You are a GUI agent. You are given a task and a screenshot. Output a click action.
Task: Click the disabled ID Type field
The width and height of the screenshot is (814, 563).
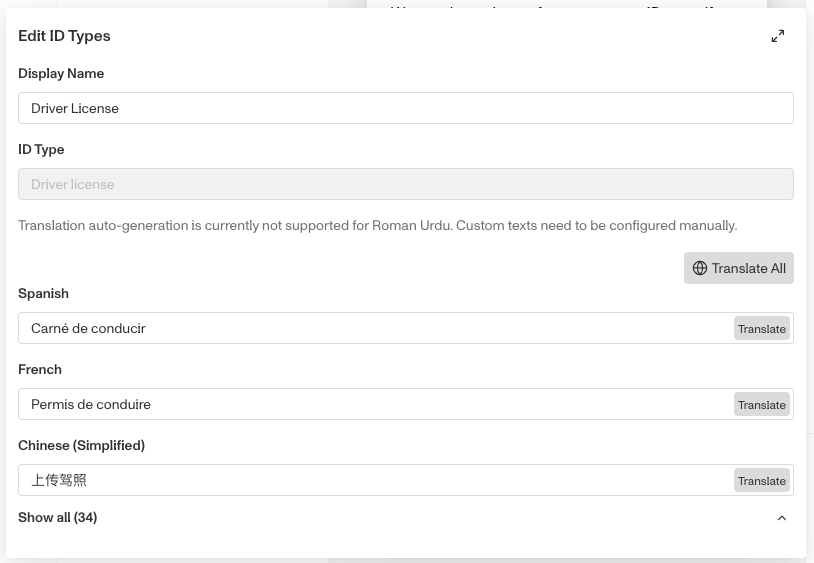point(405,184)
